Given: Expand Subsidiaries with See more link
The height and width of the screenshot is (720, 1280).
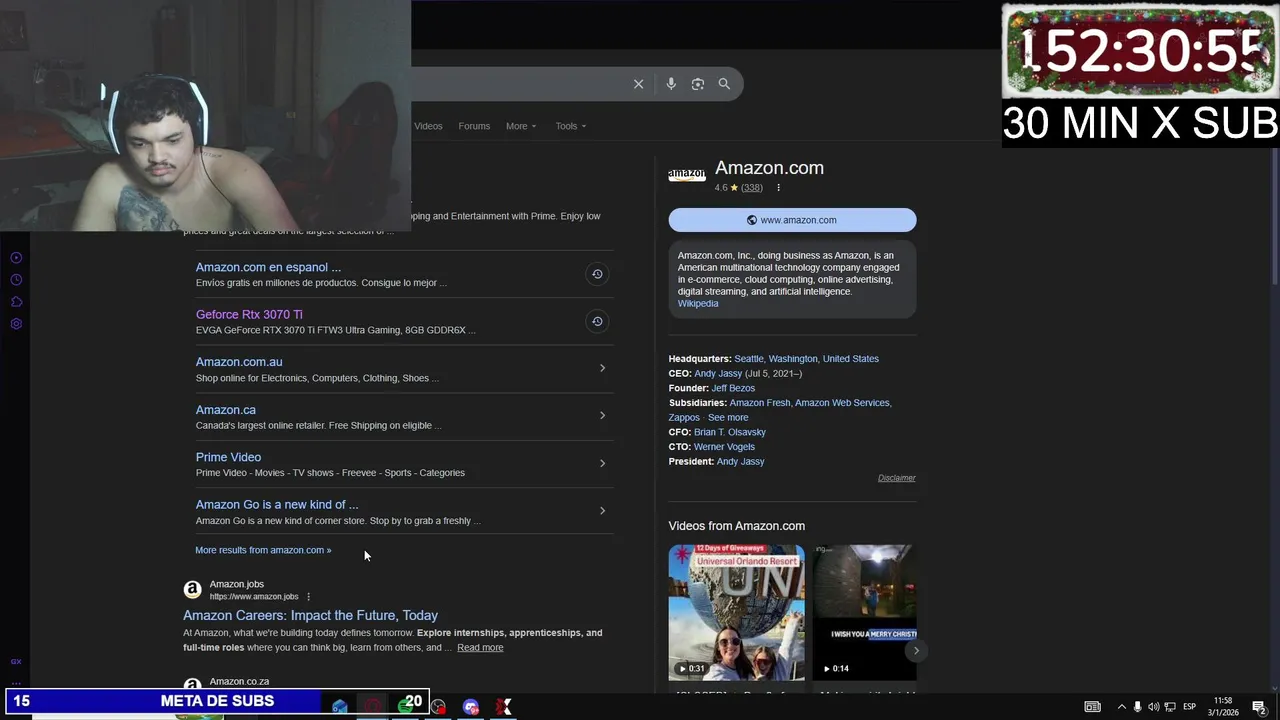Looking at the screenshot, I should pos(728,417).
